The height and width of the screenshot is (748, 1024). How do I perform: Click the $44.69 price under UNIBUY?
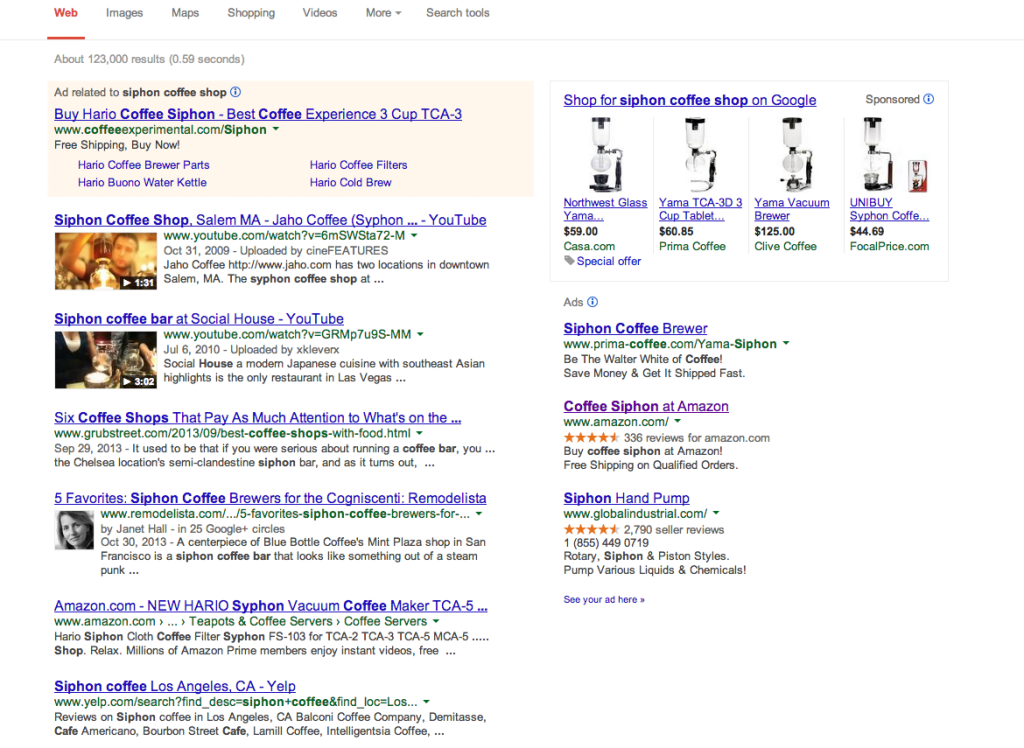(867, 231)
